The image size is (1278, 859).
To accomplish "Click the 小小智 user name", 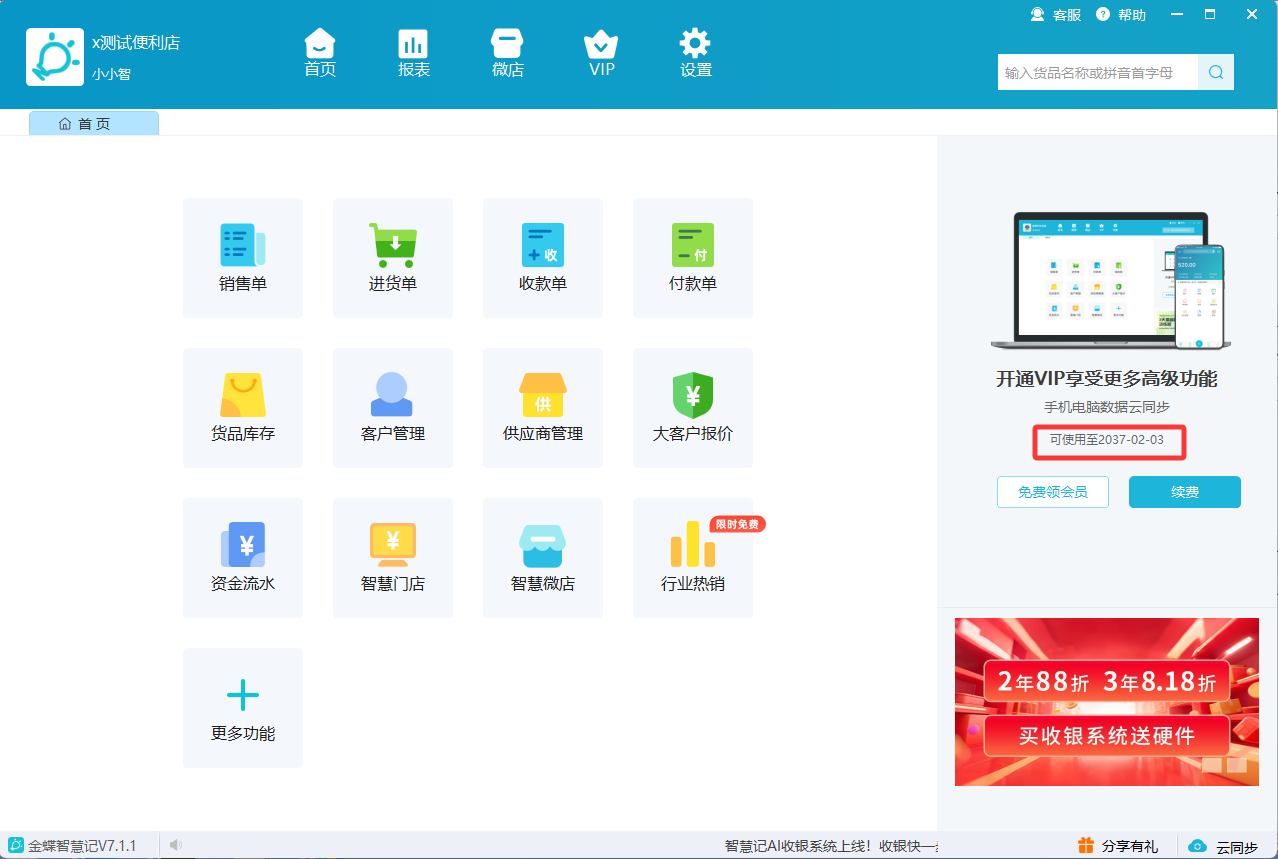I will point(112,74).
